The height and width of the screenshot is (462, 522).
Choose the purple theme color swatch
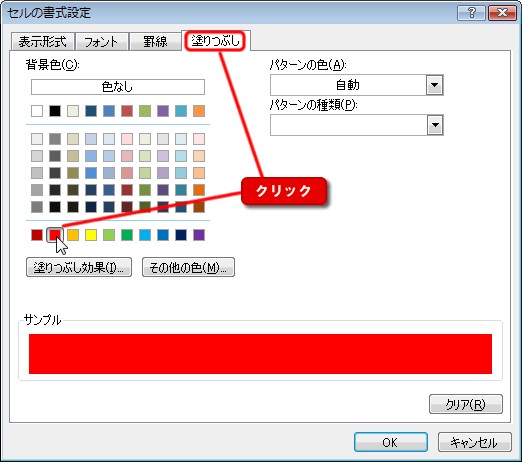[163, 111]
